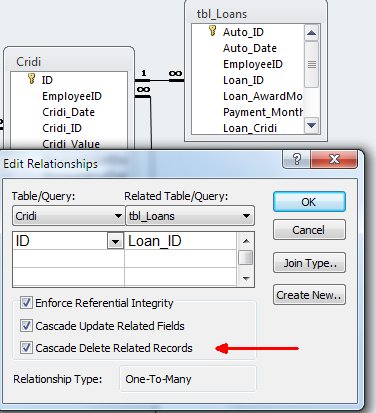
Task: Click the up arrow of tbl_Loans field list scrollbar
Action: point(311,33)
